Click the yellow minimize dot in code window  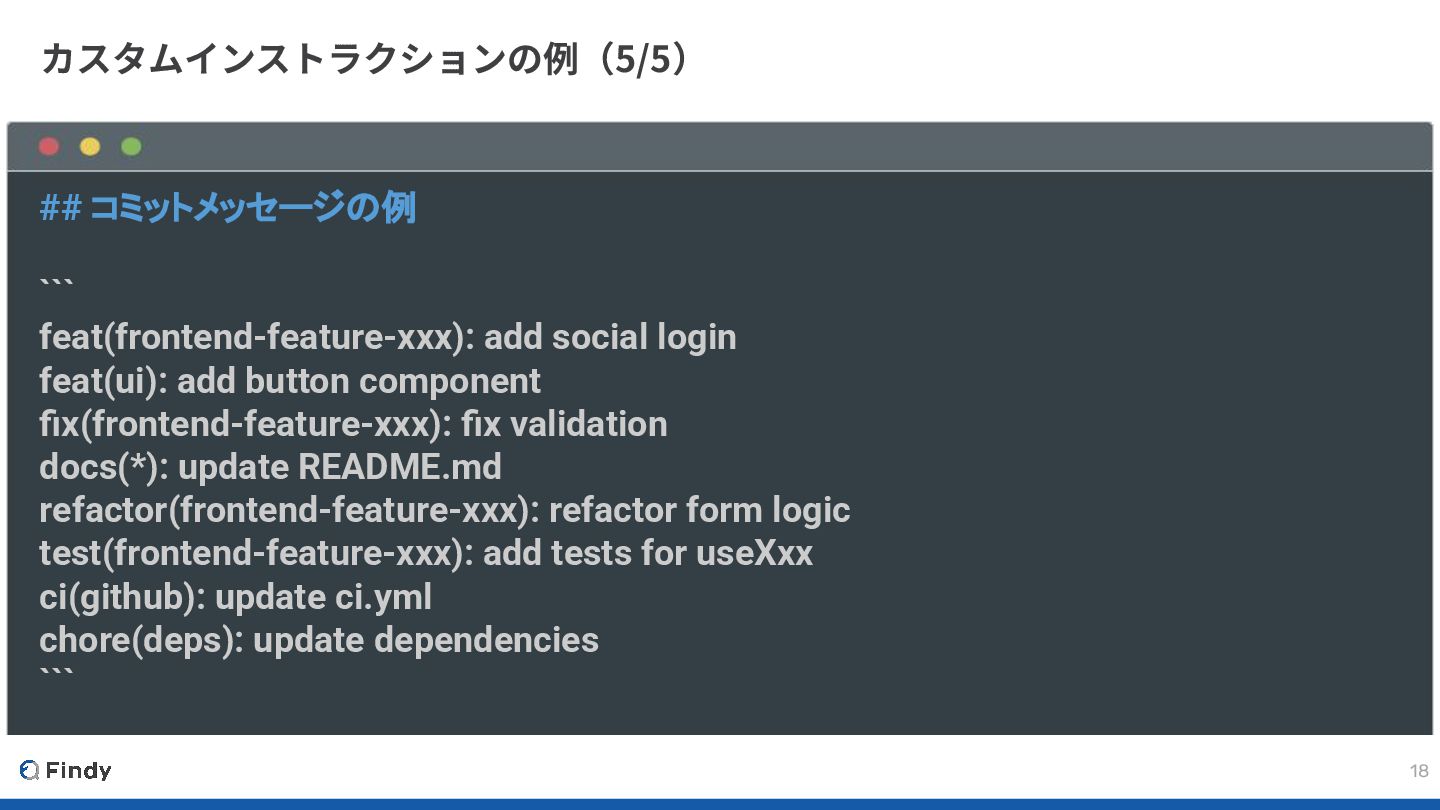[x=90, y=147]
